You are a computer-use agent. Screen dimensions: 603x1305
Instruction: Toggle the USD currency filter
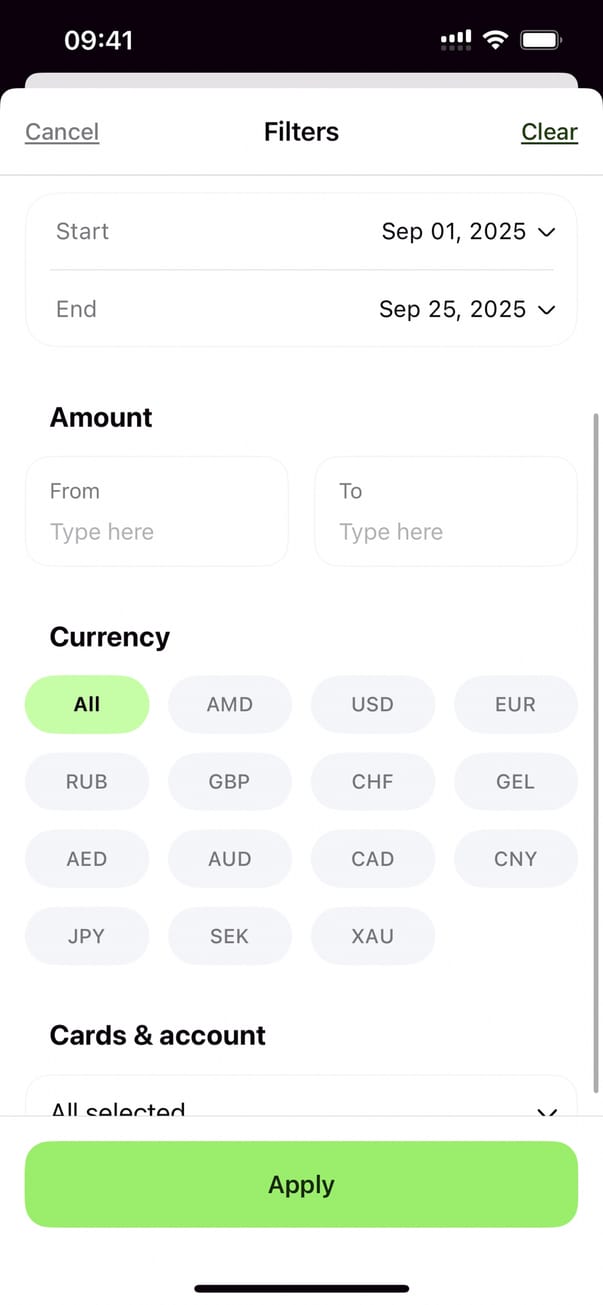click(x=373, y=704)
